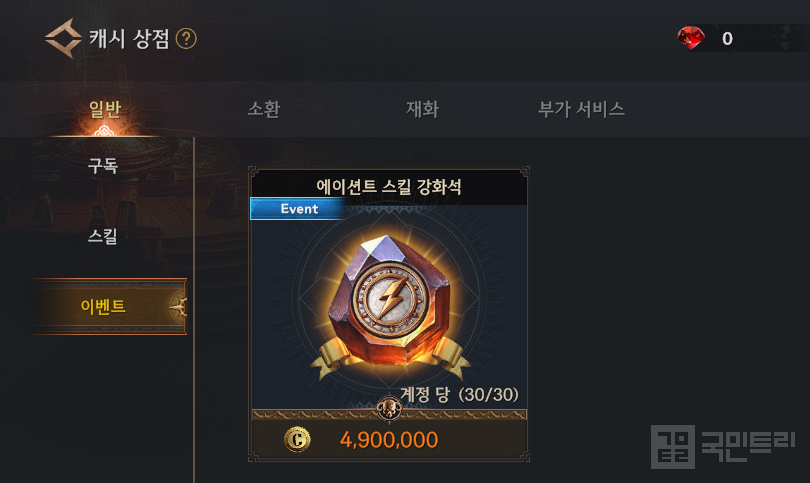
Task: Switch to the 소환 tab
Action: 263,109
